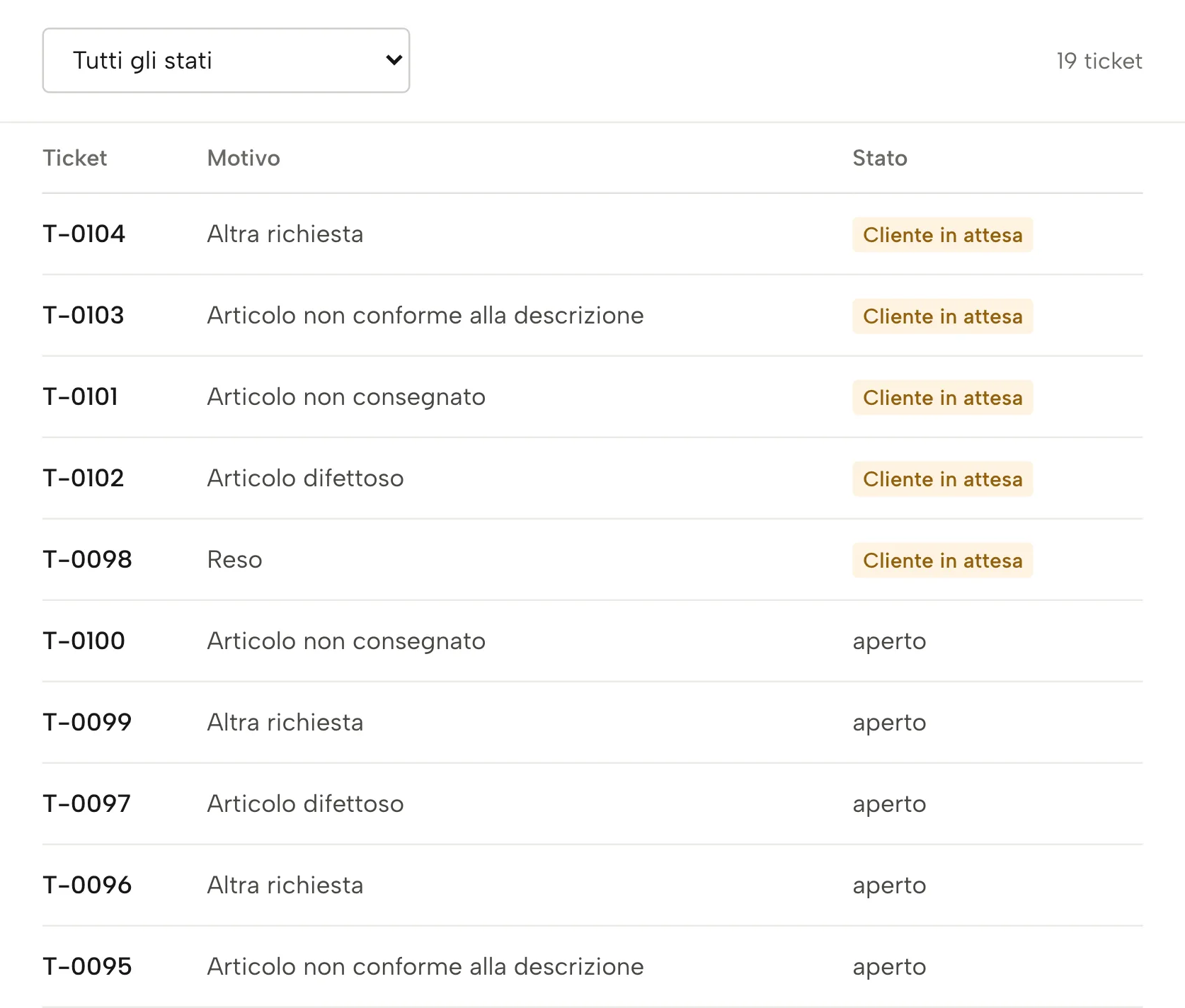The height and width of the screenshot is (1008, 1185).
Task: Select aperto status for T-0100
Action: [889, 641]
